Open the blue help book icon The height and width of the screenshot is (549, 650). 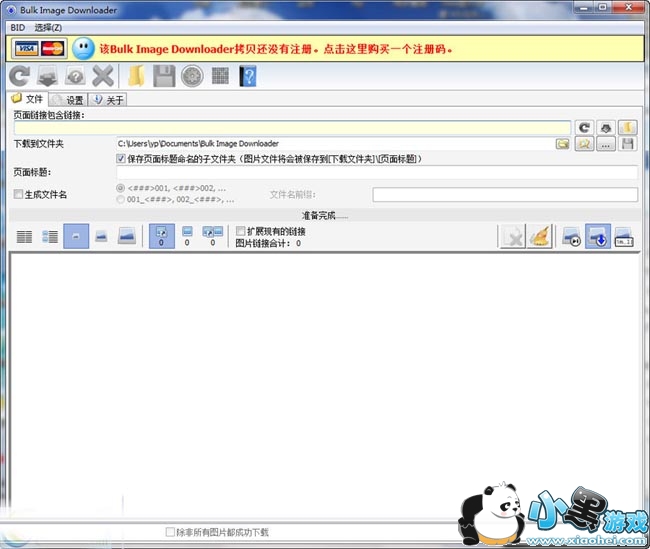coord(248,76)
